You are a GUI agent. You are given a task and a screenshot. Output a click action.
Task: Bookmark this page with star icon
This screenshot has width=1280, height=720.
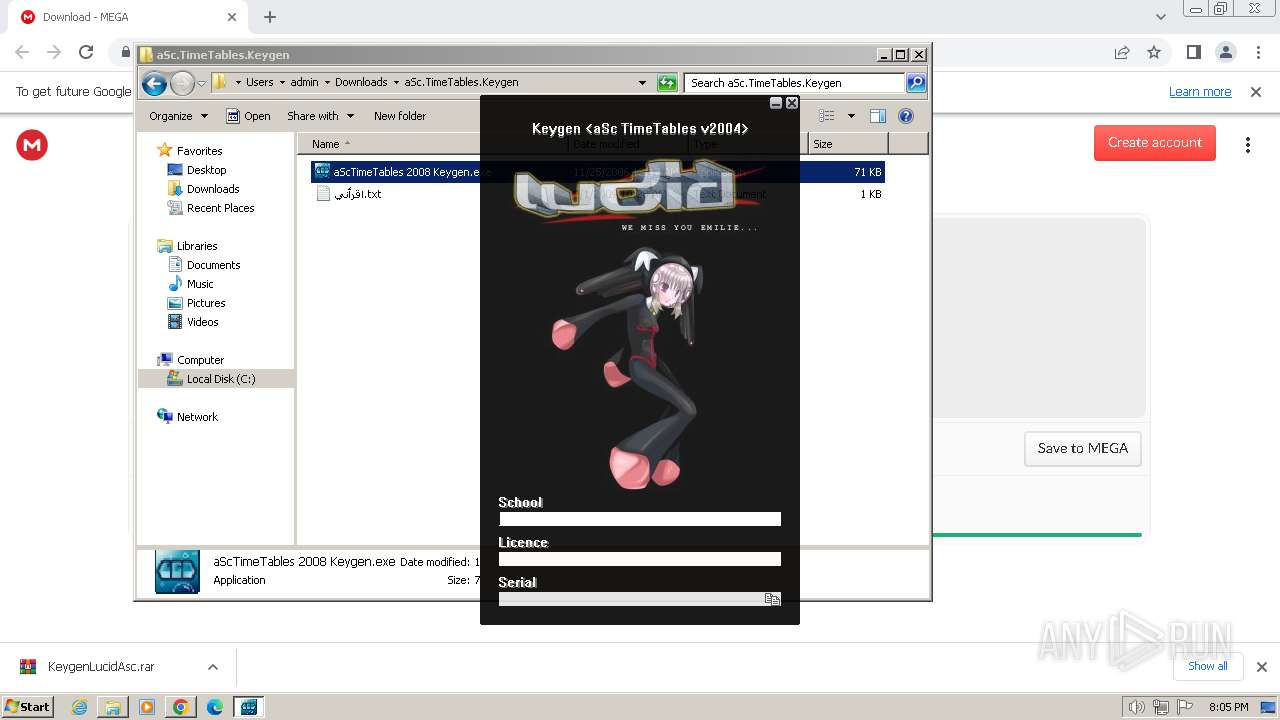point(1154,52)
